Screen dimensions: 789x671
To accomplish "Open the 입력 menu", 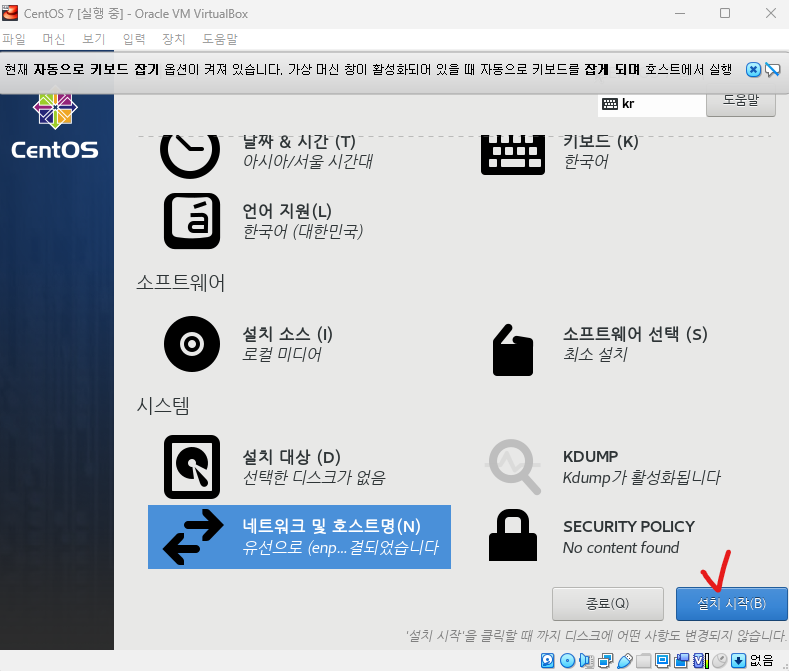I will point(134,39).
